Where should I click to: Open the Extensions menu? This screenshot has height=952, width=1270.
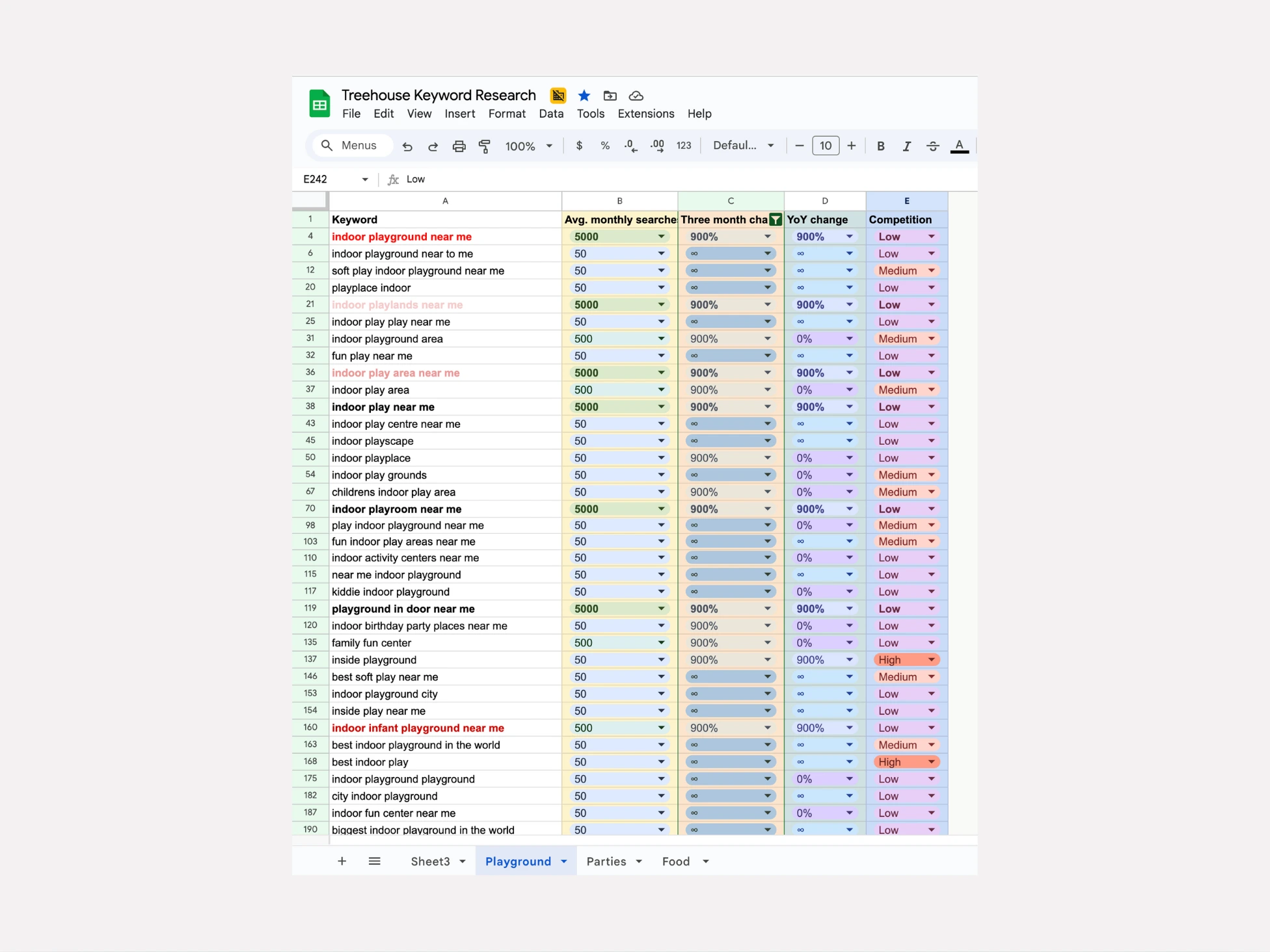(x=645, y=114)
